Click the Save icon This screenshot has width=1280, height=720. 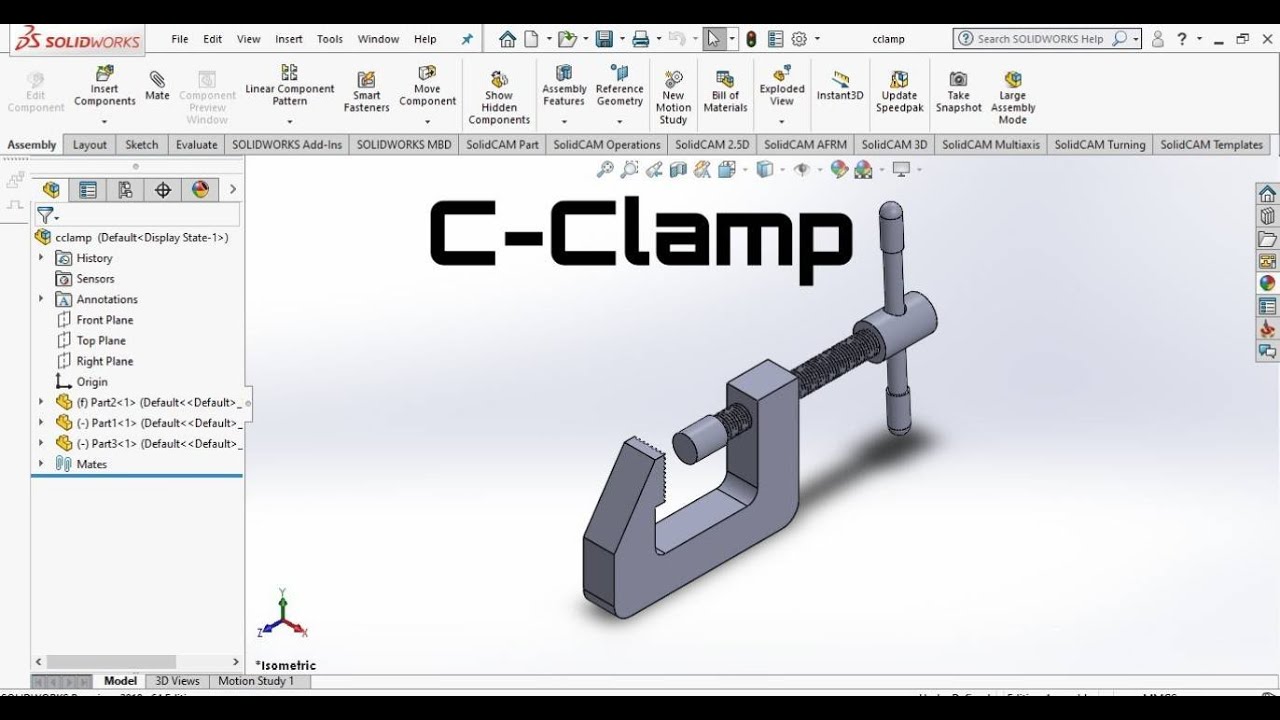tap(604, 39)
